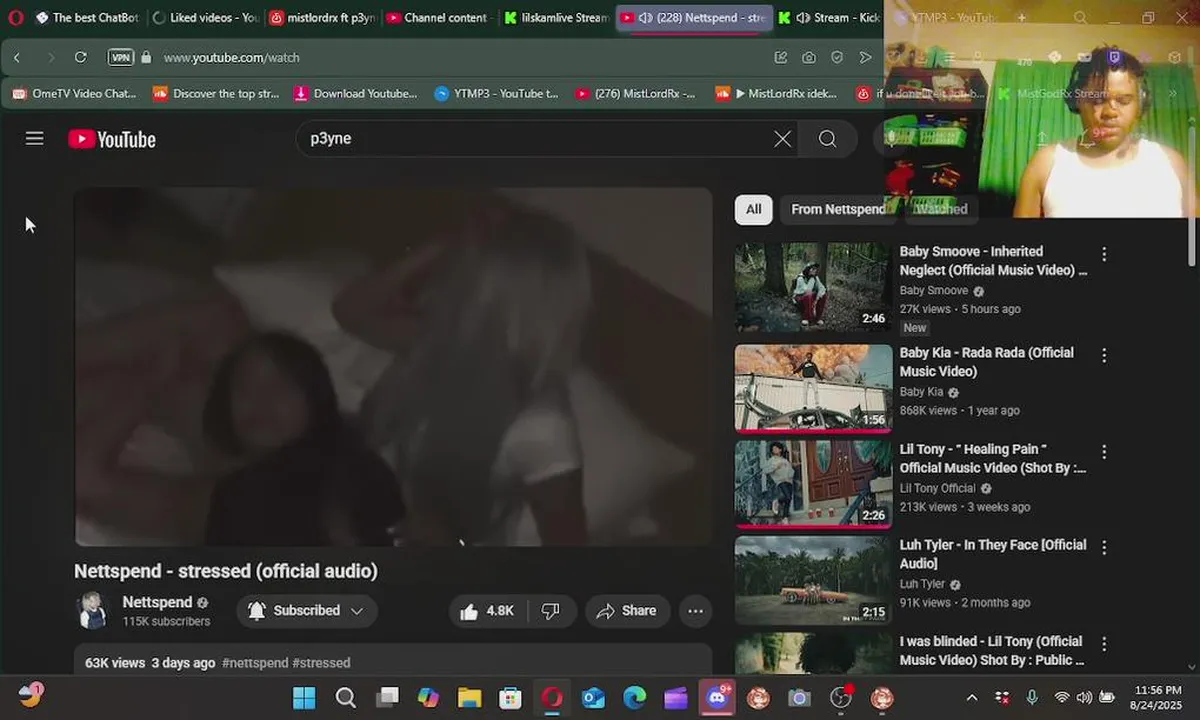Image resolution: width=1200 pixels, height=720 pixels.
Task: Share the stressed video
Action: tap(627, 611)
